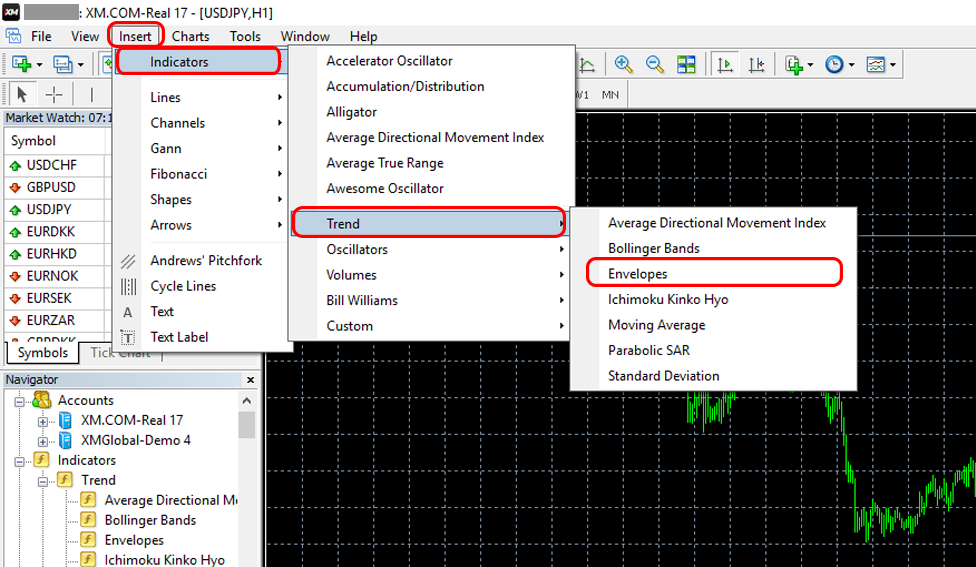
Task: Expand the Arrows submenu
Action: (x=202, y=225)
